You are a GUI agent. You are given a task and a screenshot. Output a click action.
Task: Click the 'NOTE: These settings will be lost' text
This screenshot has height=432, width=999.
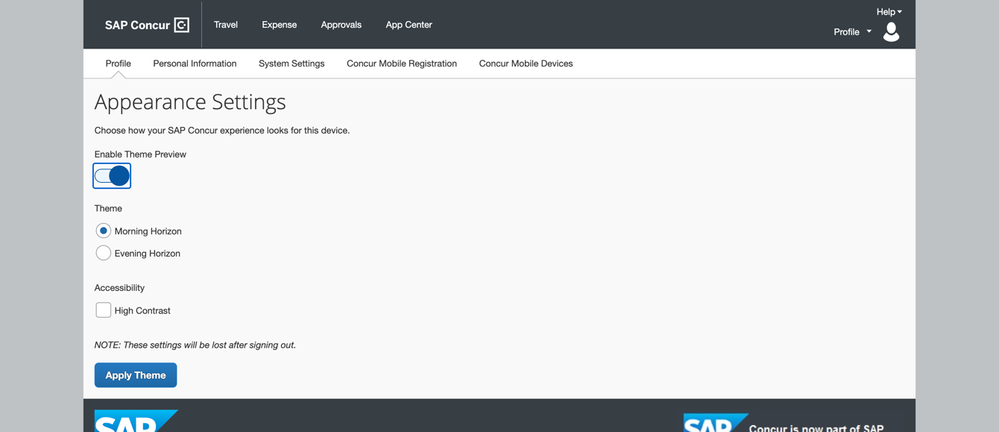tap(195, 345)
